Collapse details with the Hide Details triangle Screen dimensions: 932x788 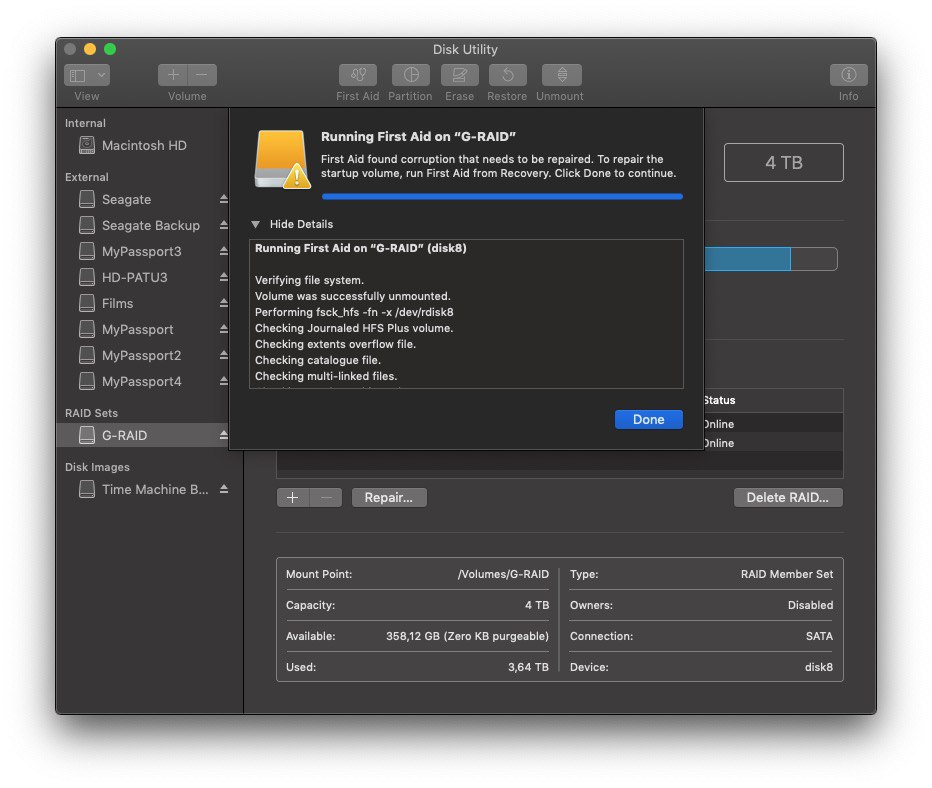256,225
